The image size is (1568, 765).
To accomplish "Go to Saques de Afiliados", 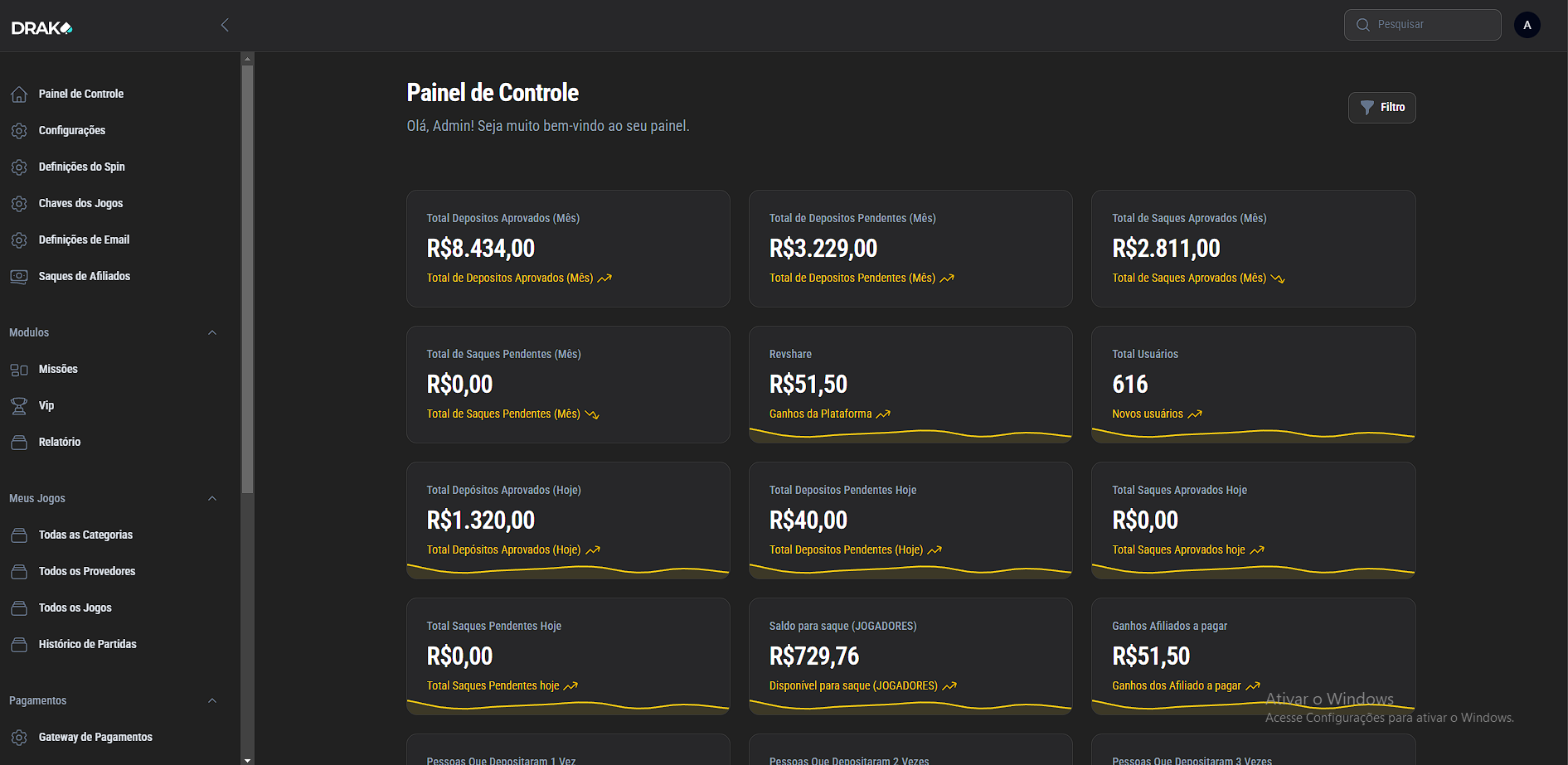I will [x=85, y=276].
